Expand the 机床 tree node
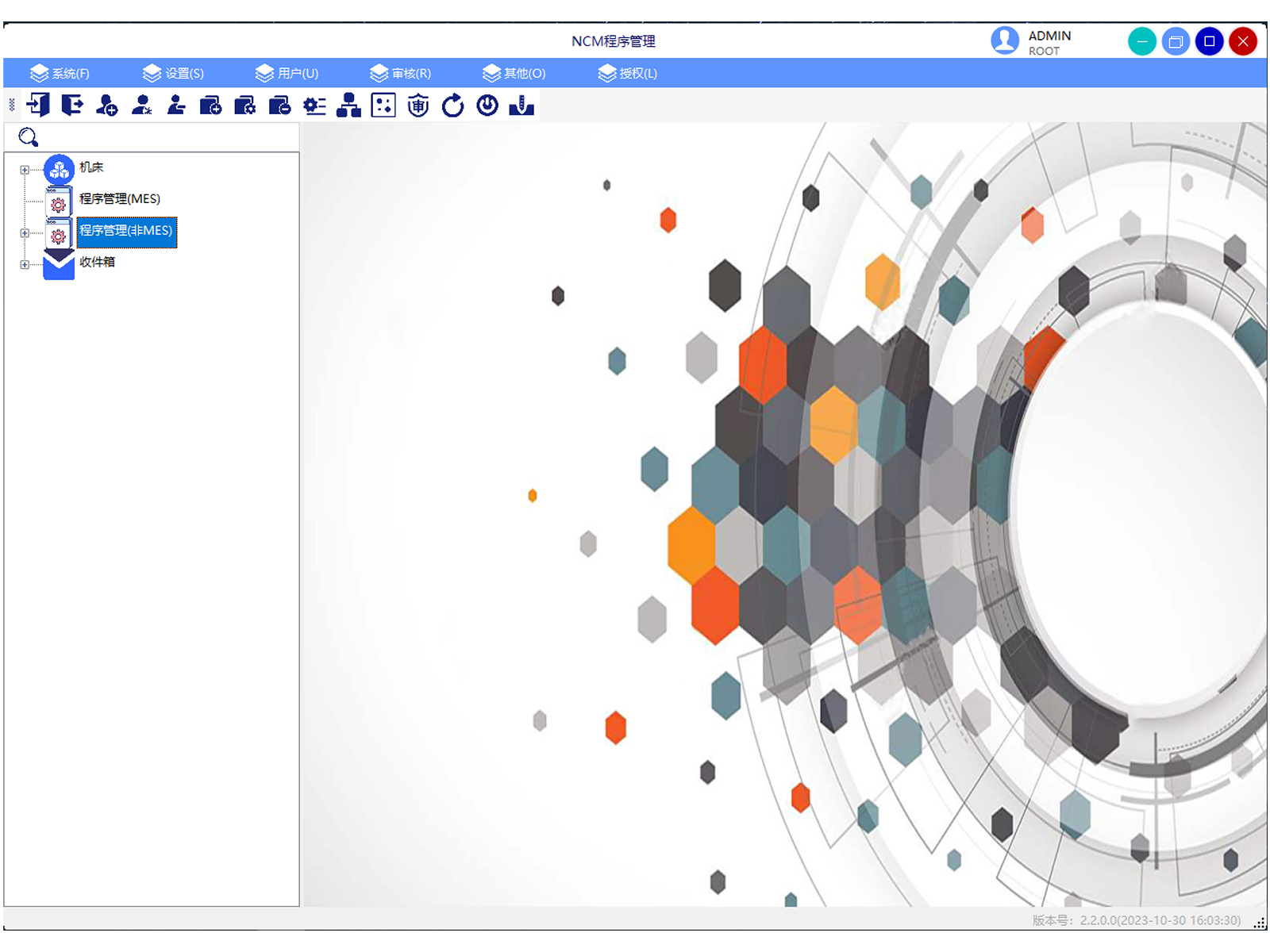This screenshot has height=952, width=1270. pyautogui.click(x=25, y=170)
